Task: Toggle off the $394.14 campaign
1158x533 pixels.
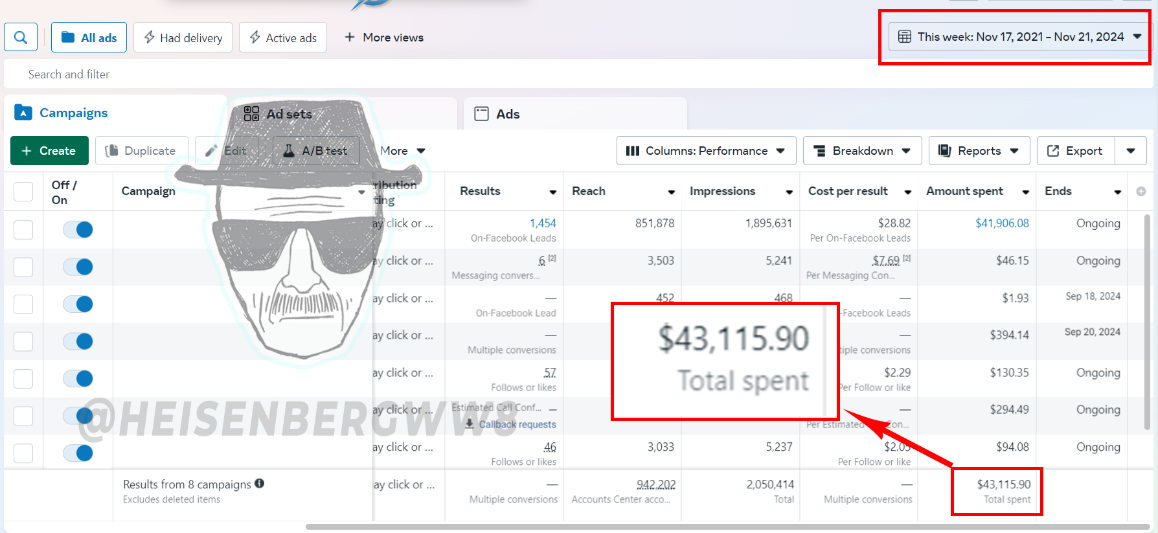Action: coord(78,341)
